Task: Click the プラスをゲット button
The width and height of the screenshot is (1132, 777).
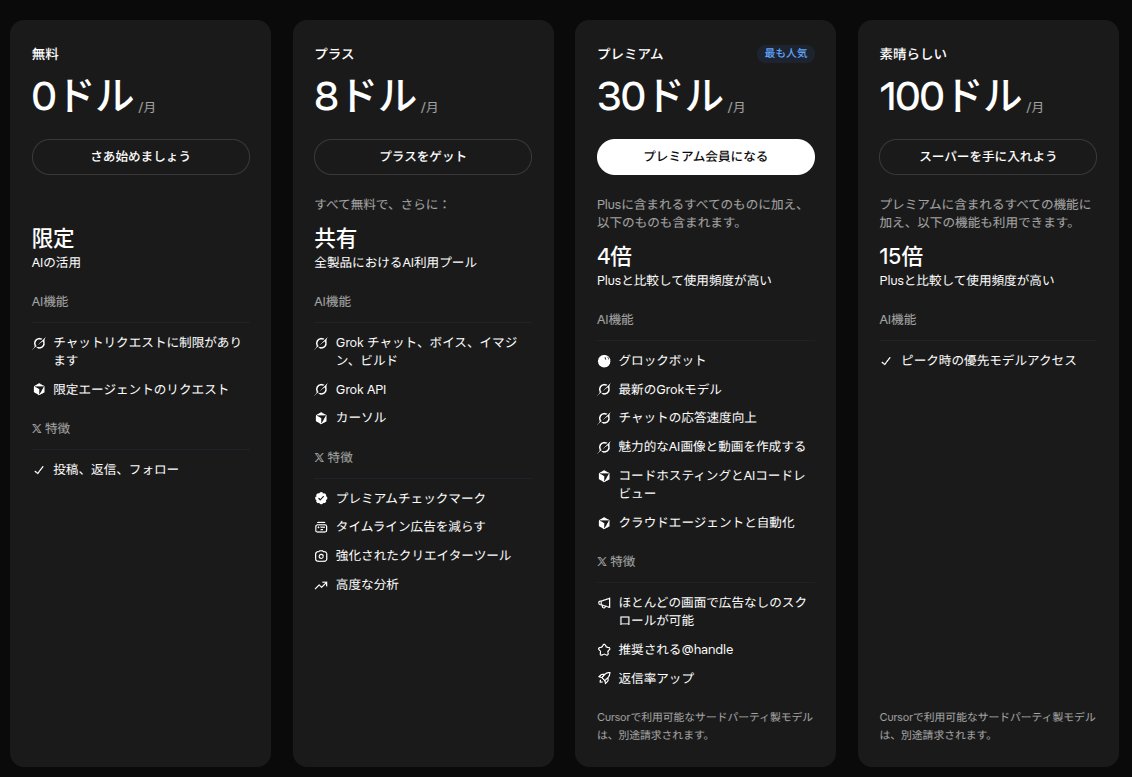Action: point(423,157)
